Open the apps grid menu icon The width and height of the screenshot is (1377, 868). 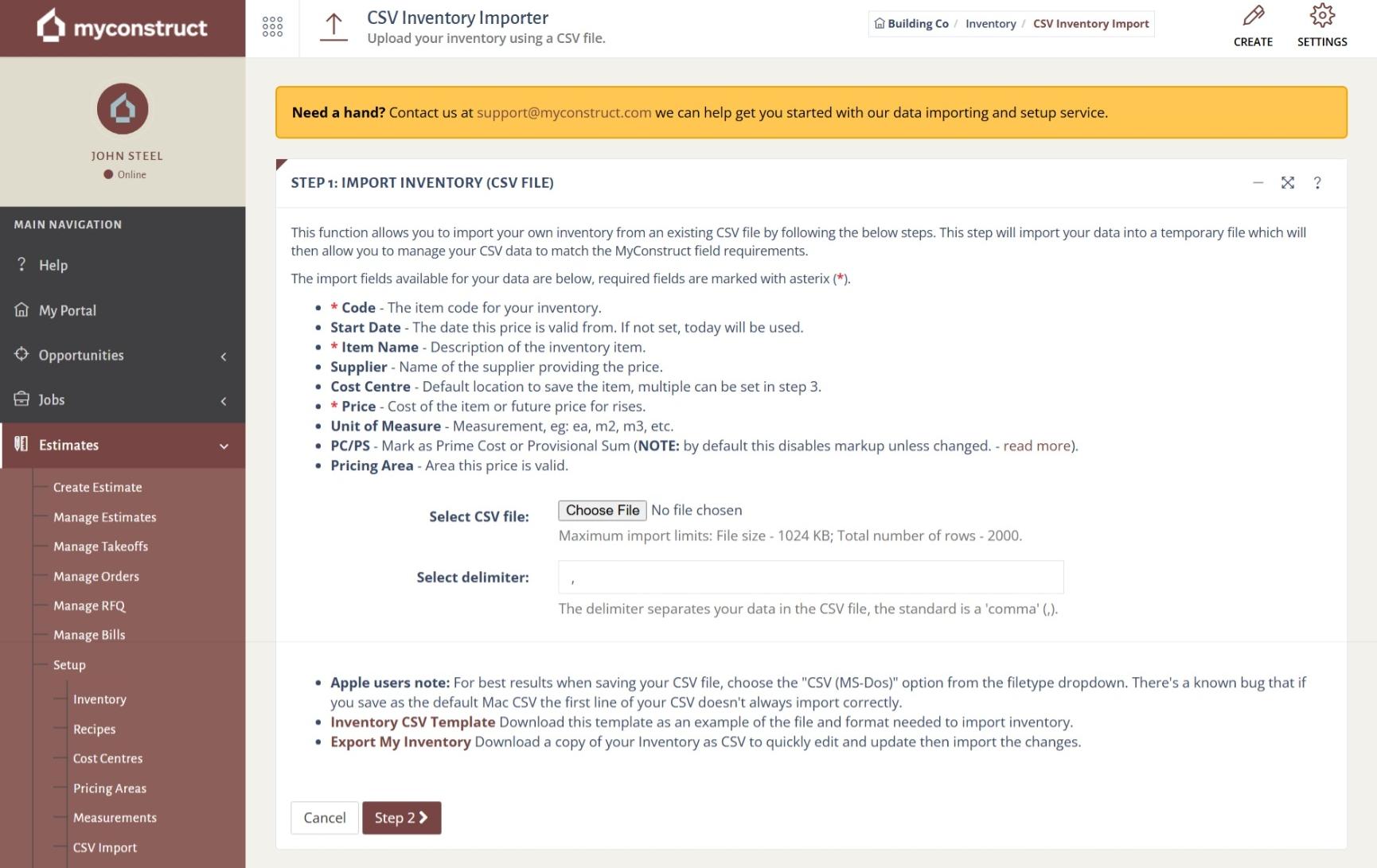[x=272, y=27]
